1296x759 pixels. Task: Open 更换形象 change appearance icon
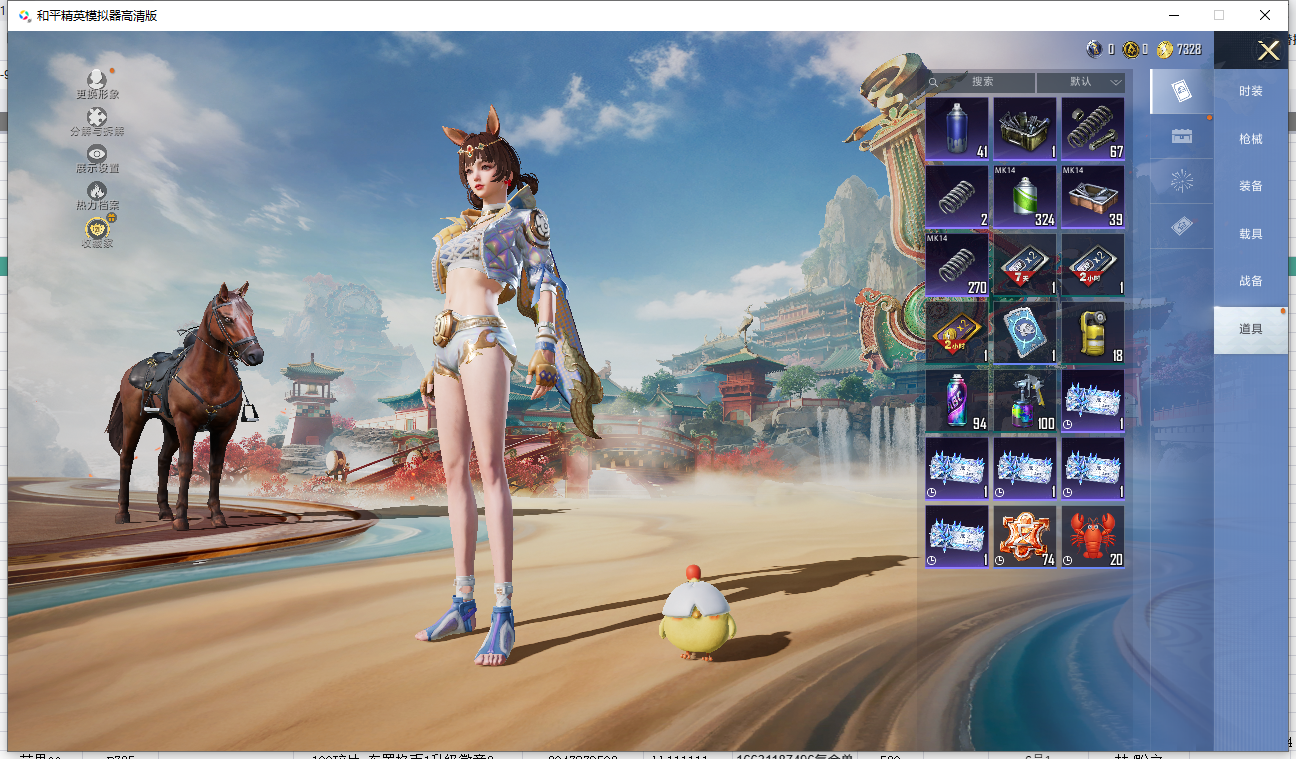(97, 81)
